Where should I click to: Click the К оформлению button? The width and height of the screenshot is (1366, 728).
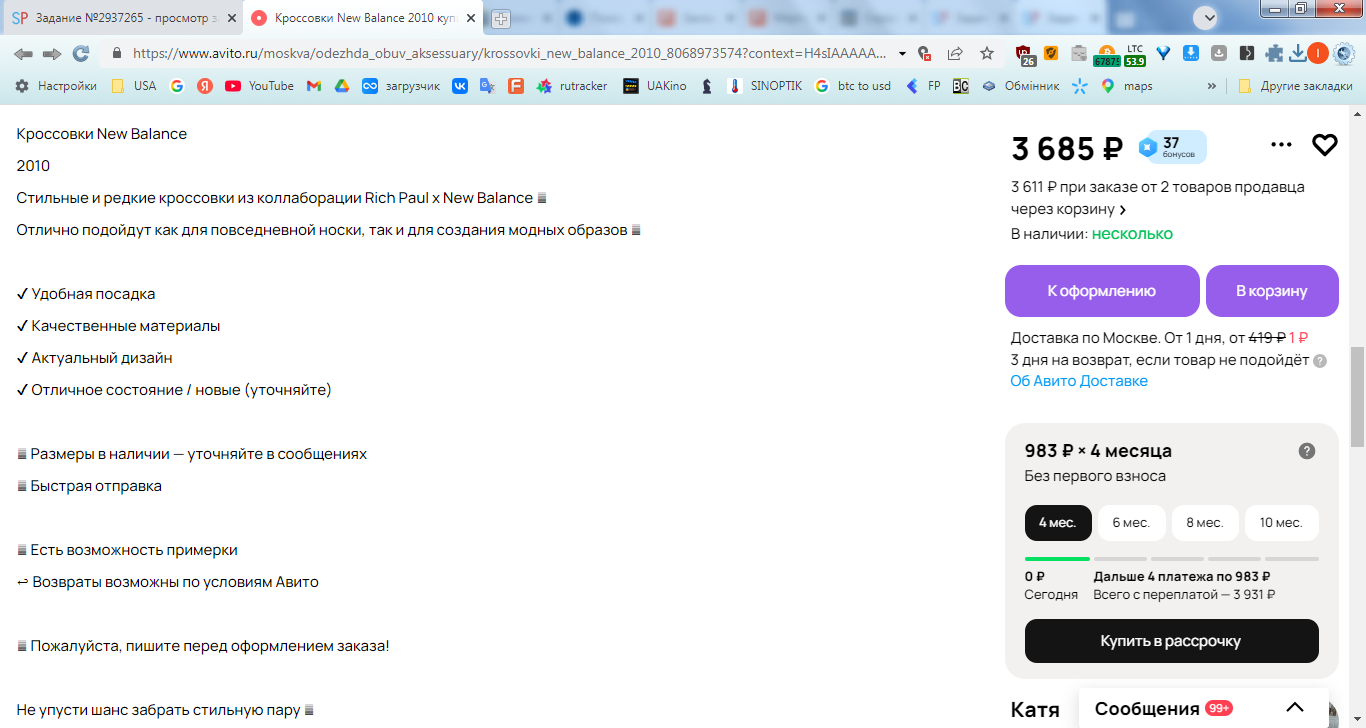1102,291
